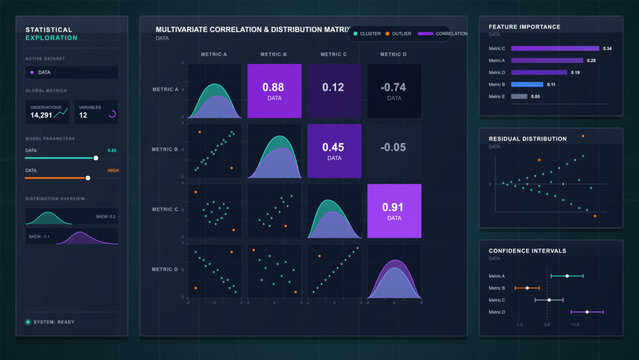The image size is (639, 360).
Task: Select the 0.88 correlation cell
Action: tap(274, 91)
